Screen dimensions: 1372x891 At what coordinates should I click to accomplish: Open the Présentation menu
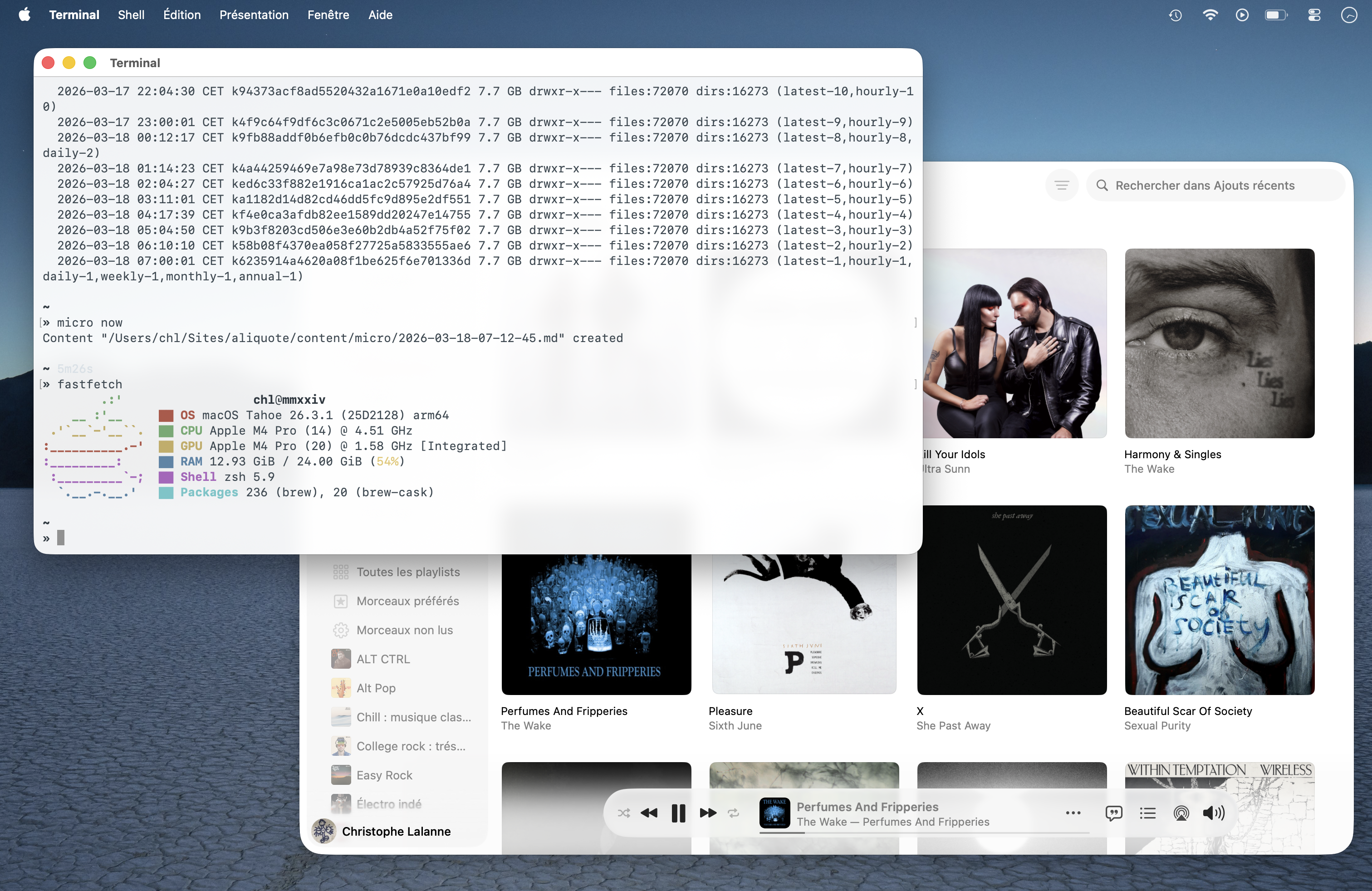click(x=254, y=15)
